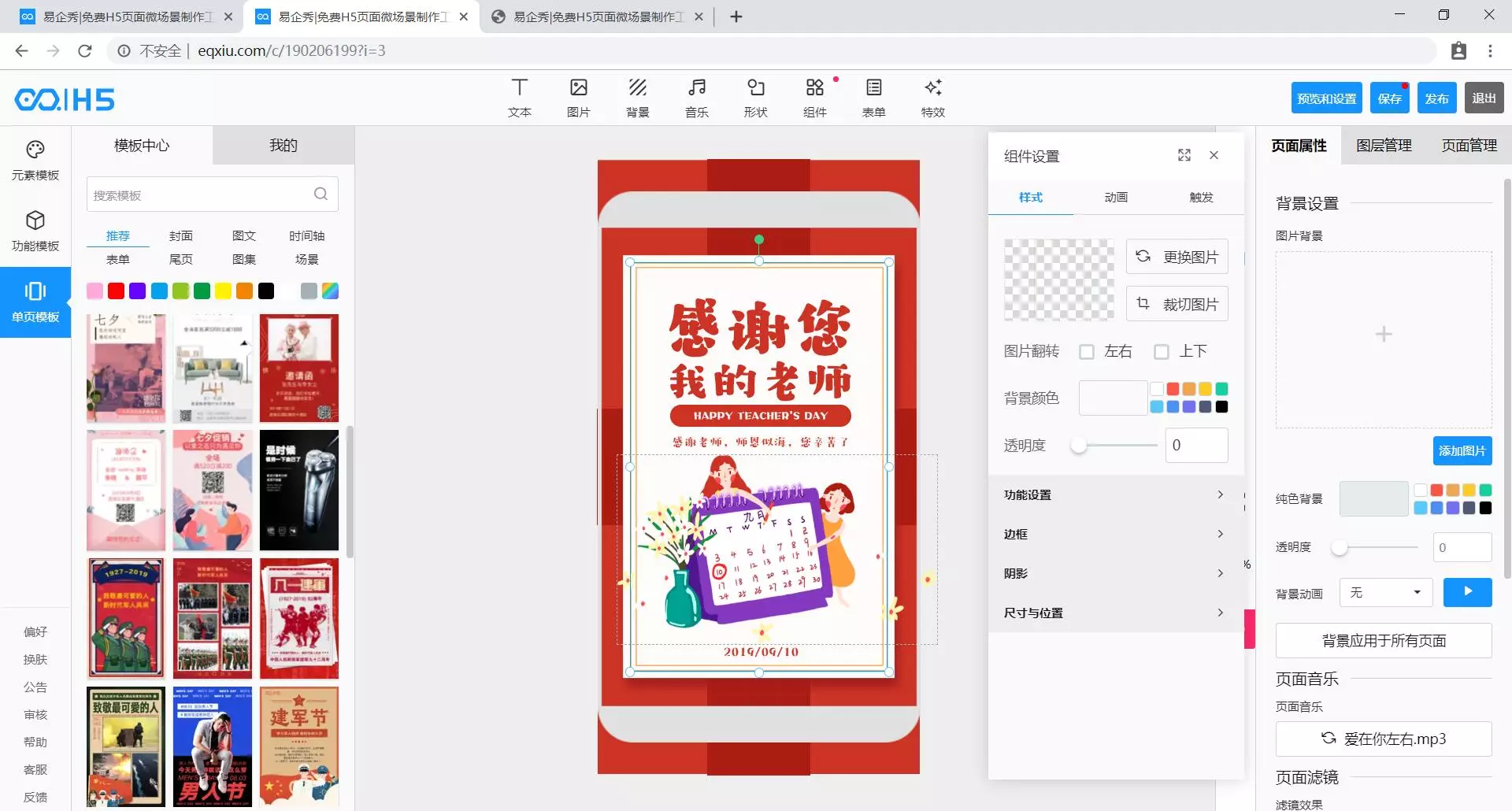Go back in browser history
This screenshot has width=1512, height=811.
22,51
